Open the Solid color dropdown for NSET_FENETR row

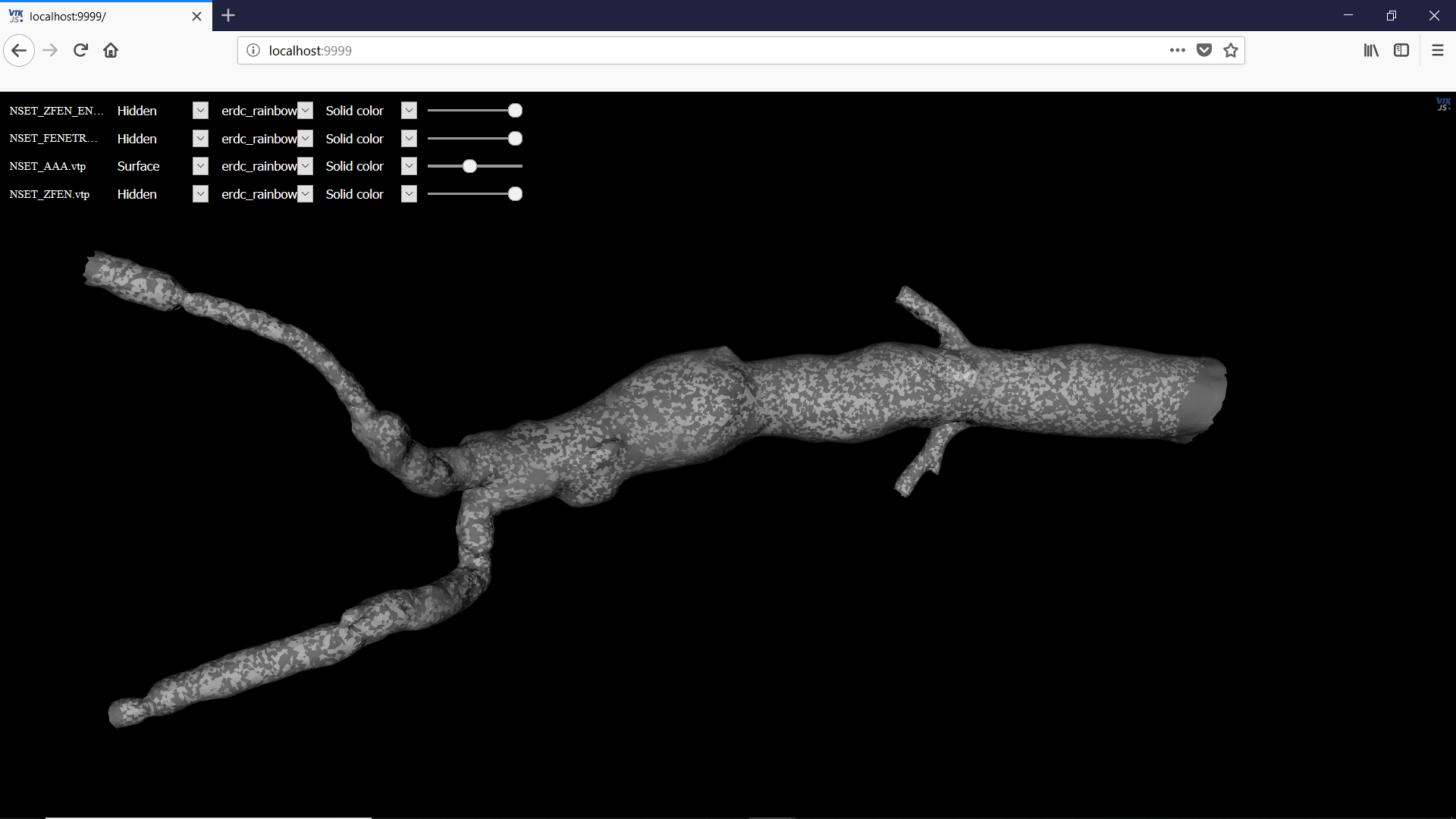click(x=409, y=138)
